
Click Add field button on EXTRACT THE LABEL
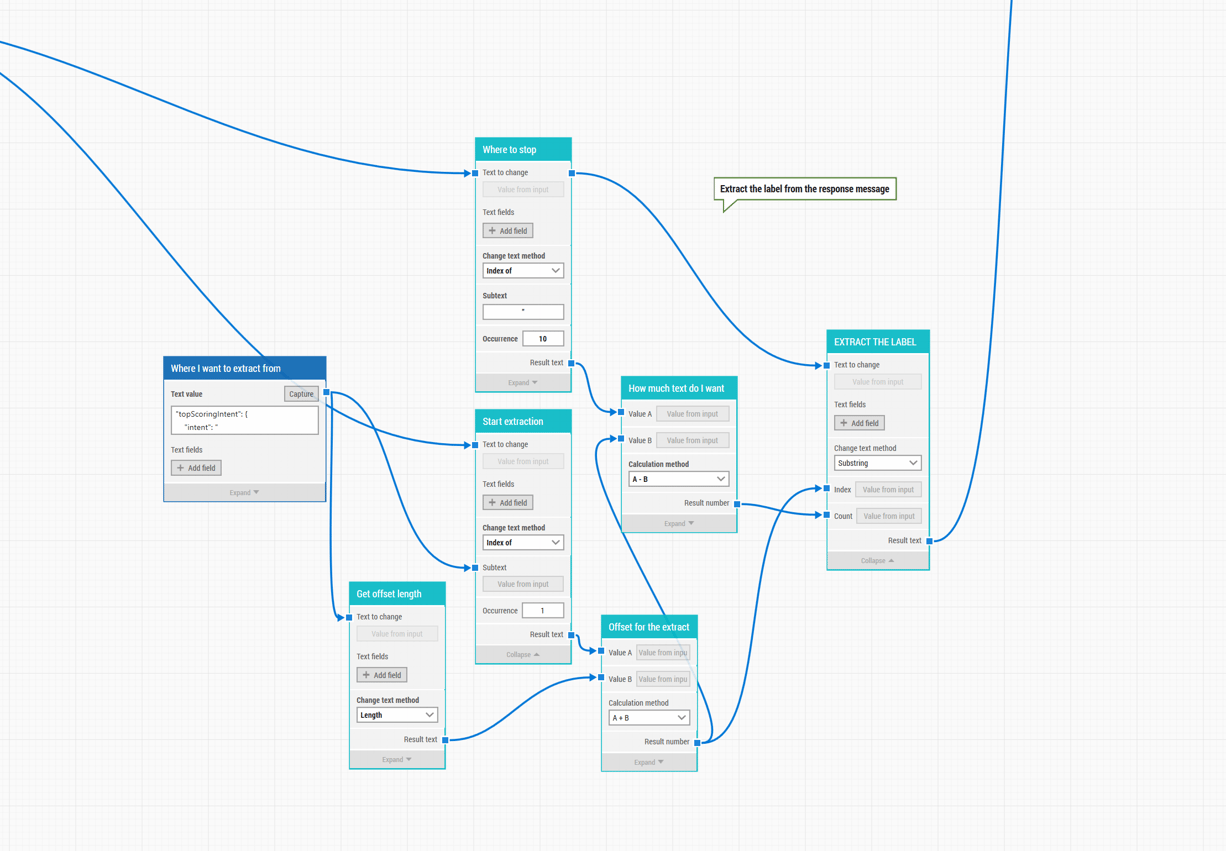860,422
